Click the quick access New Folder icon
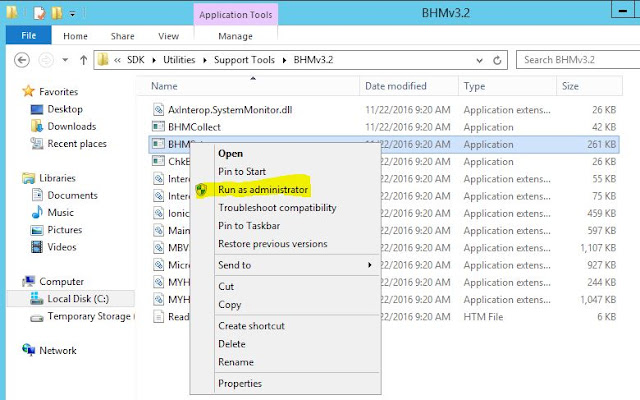640x400 pixels. click(x=57, y=13)
